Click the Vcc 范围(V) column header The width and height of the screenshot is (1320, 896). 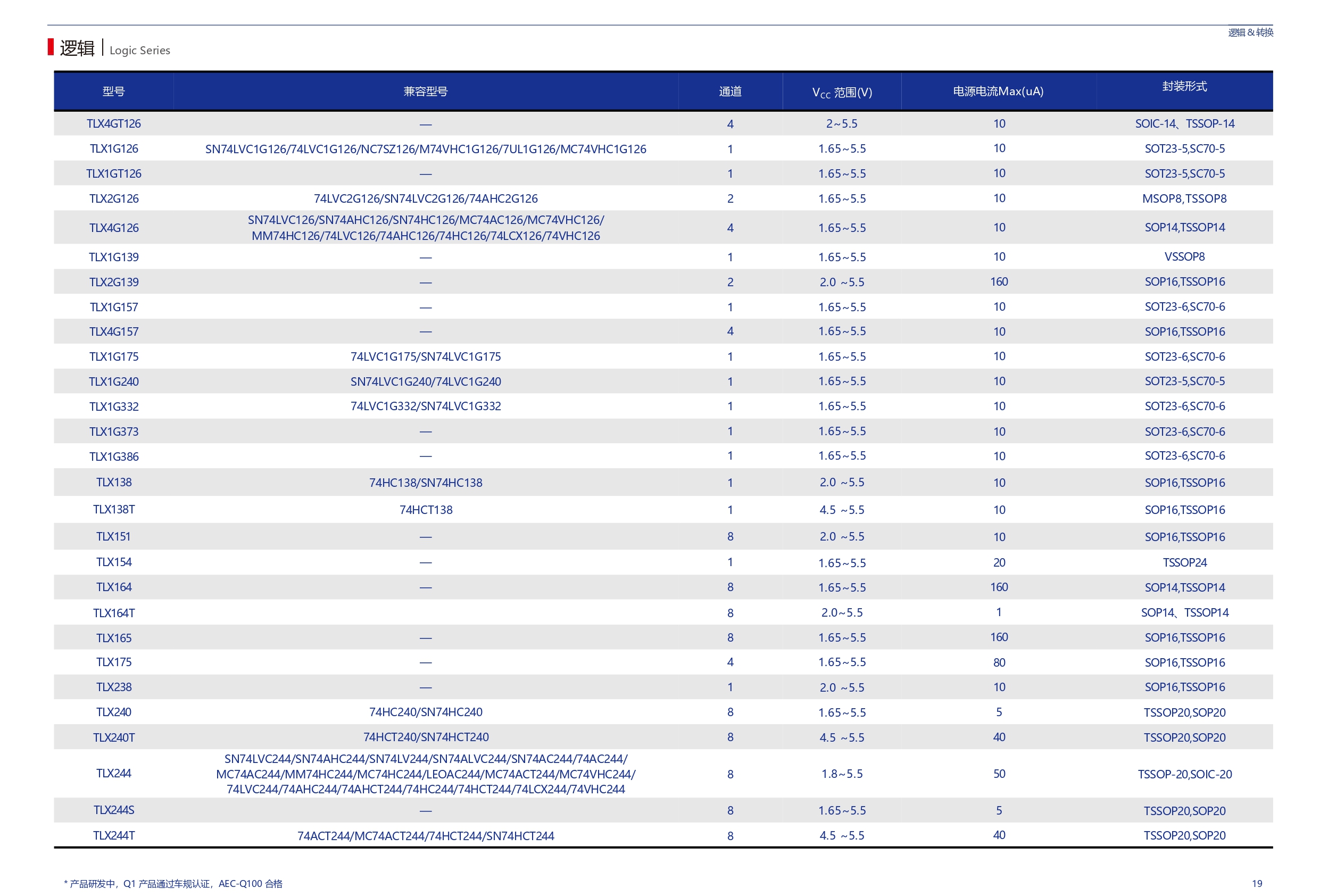(x=842, y=92)
